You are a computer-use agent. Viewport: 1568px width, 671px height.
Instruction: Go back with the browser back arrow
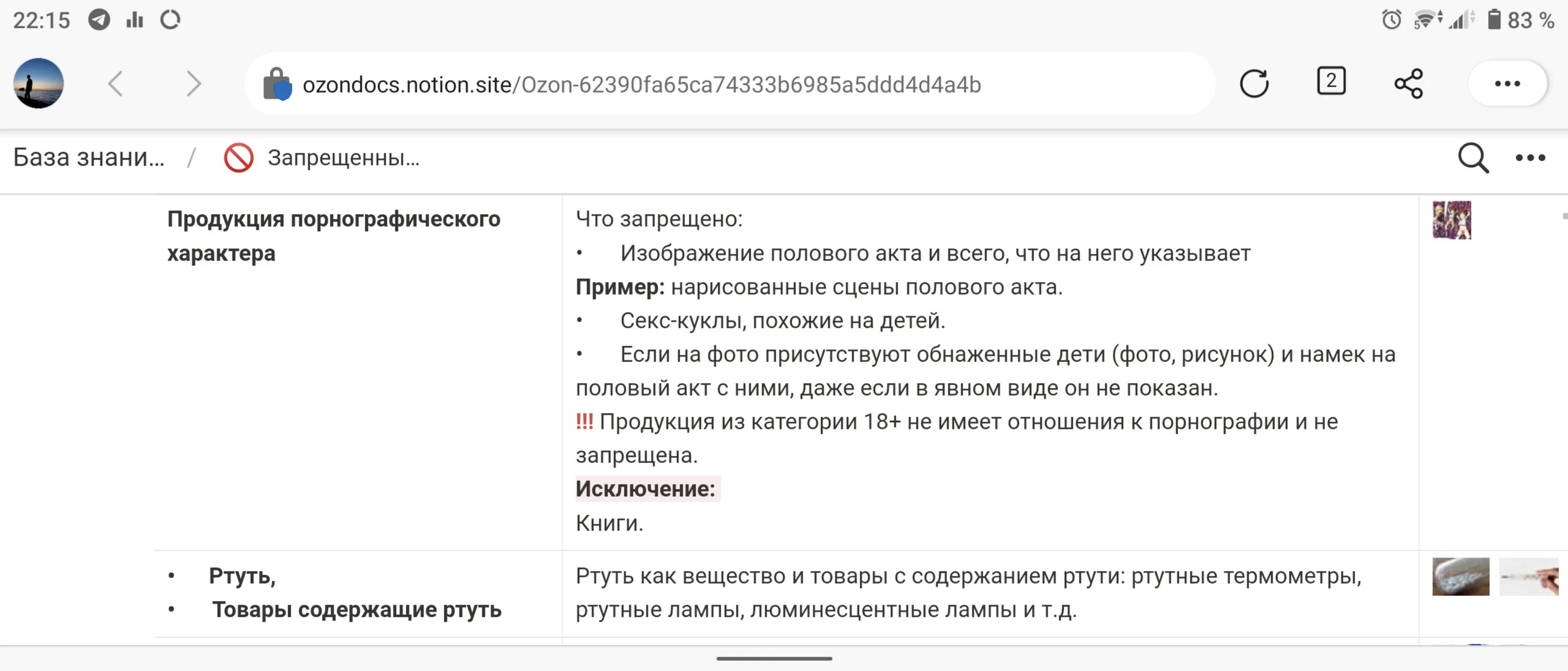pos(116,83)
